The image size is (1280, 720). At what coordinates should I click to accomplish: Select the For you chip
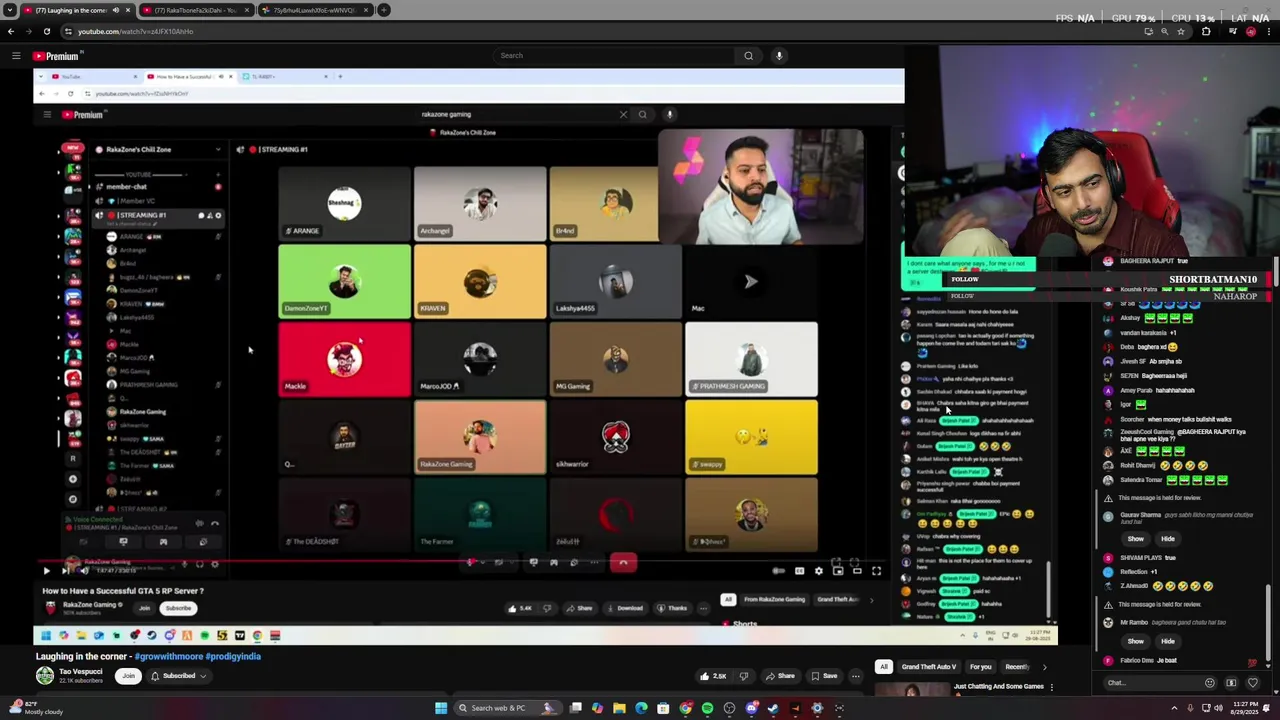[980, 667]
